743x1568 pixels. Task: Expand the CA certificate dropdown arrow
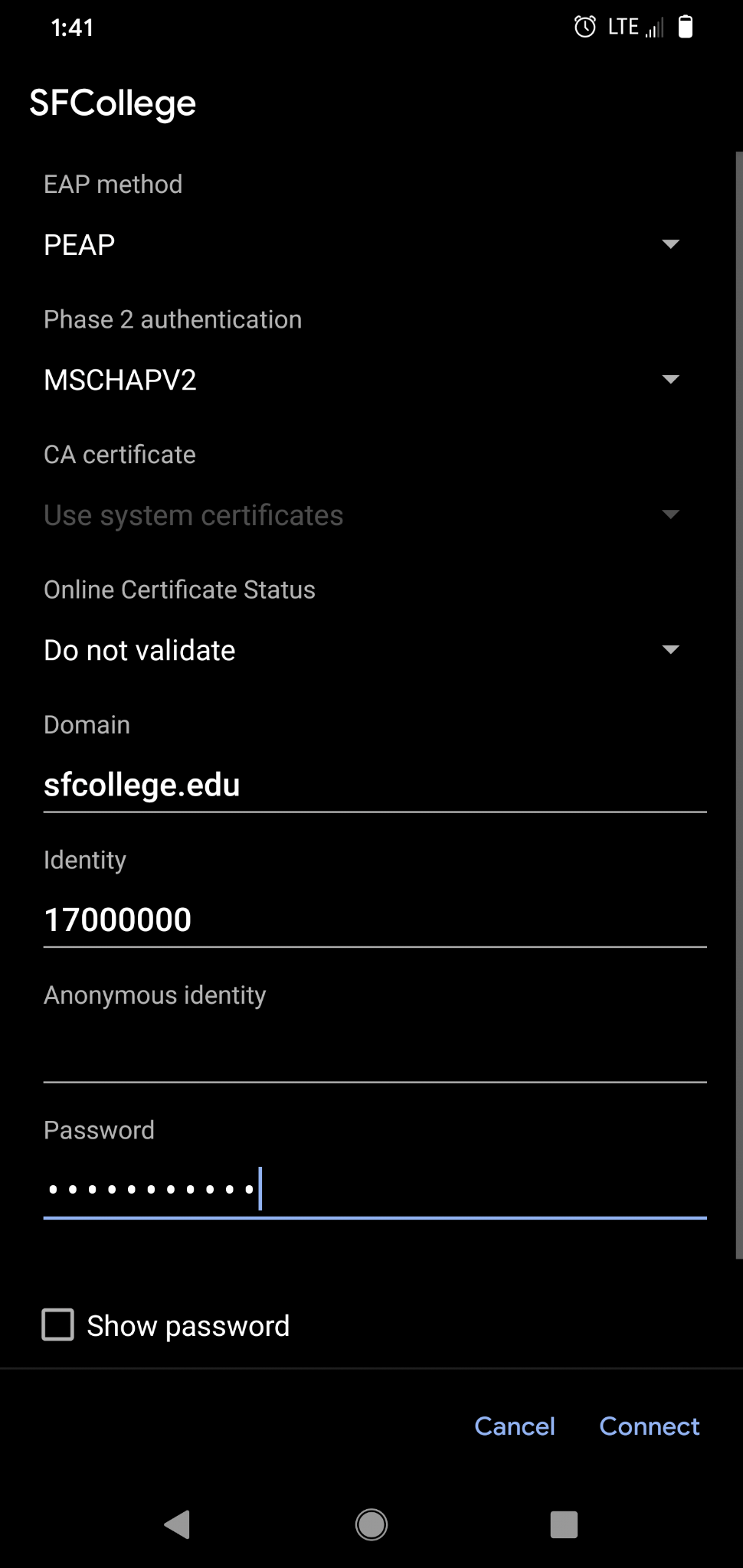[x=670, y=514]
